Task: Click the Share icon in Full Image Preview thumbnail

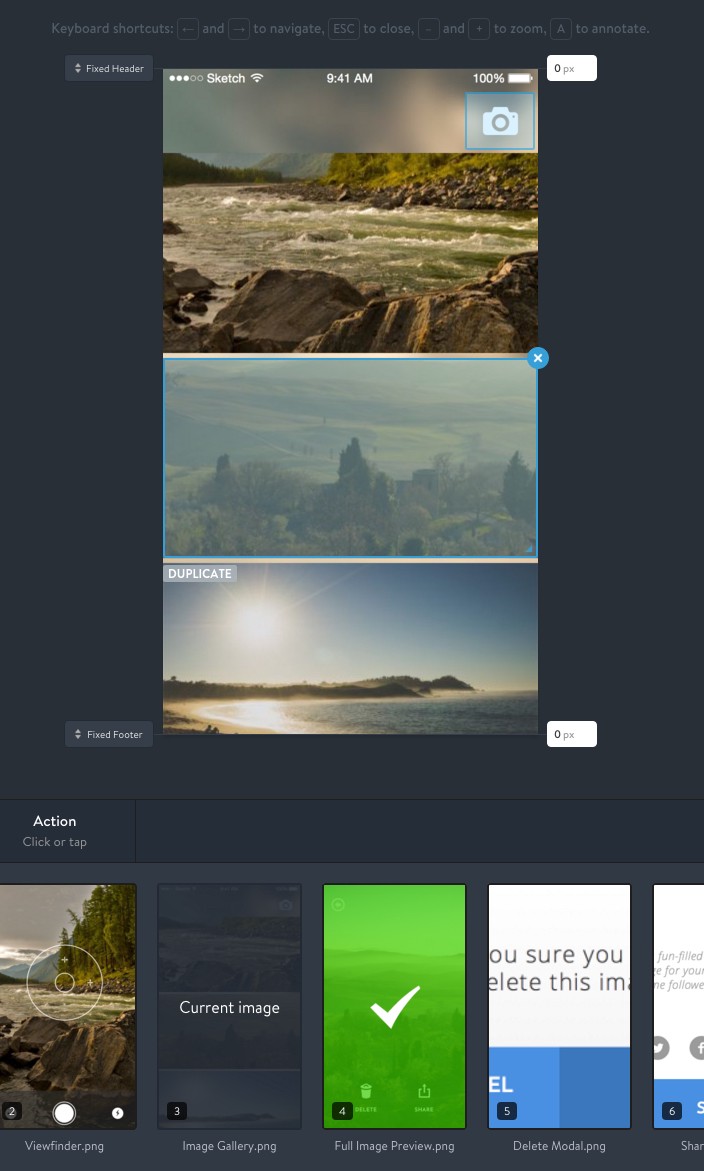Action: [423, 1092]
